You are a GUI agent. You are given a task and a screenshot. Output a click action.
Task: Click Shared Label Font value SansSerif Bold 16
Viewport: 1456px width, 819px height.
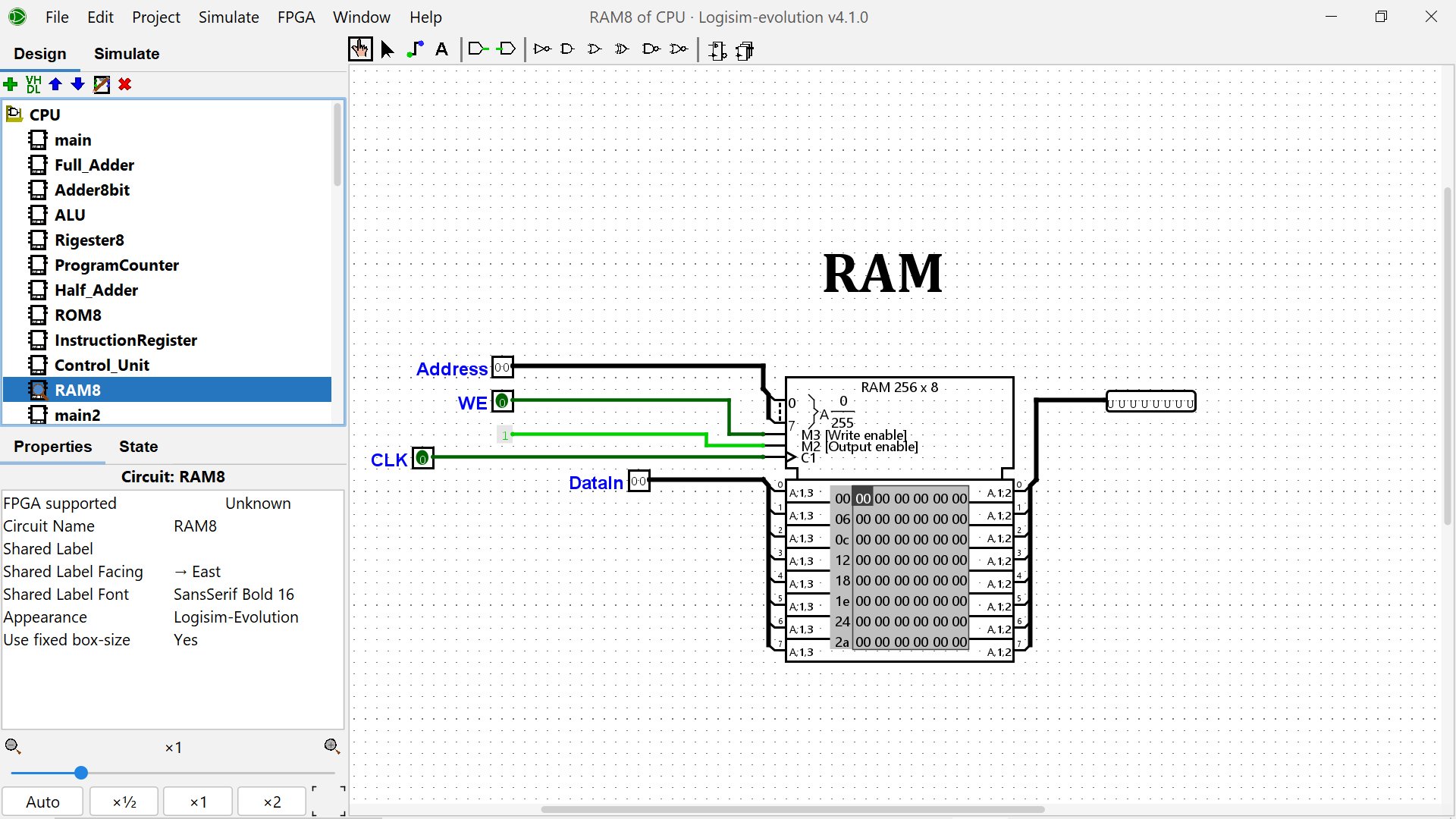[x=257, y=595]
